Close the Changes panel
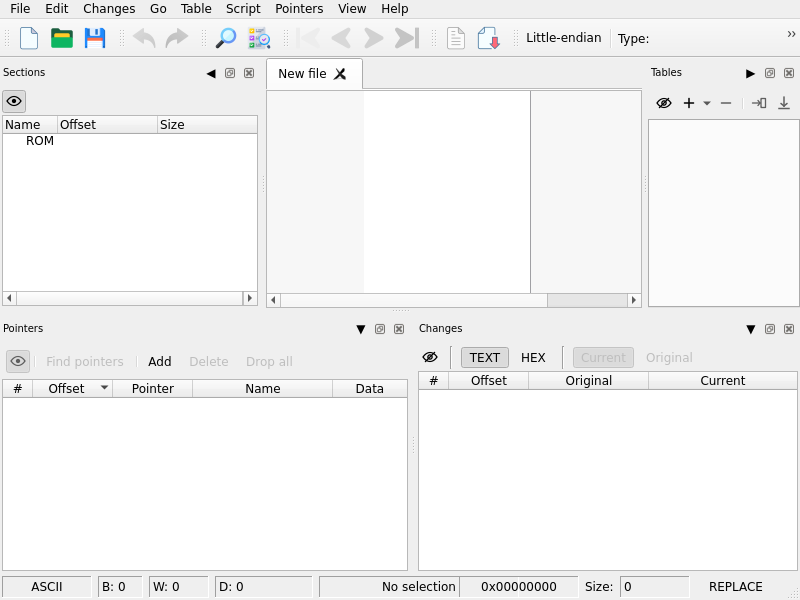This screenshot has width=800, height=600. point(789,329)
